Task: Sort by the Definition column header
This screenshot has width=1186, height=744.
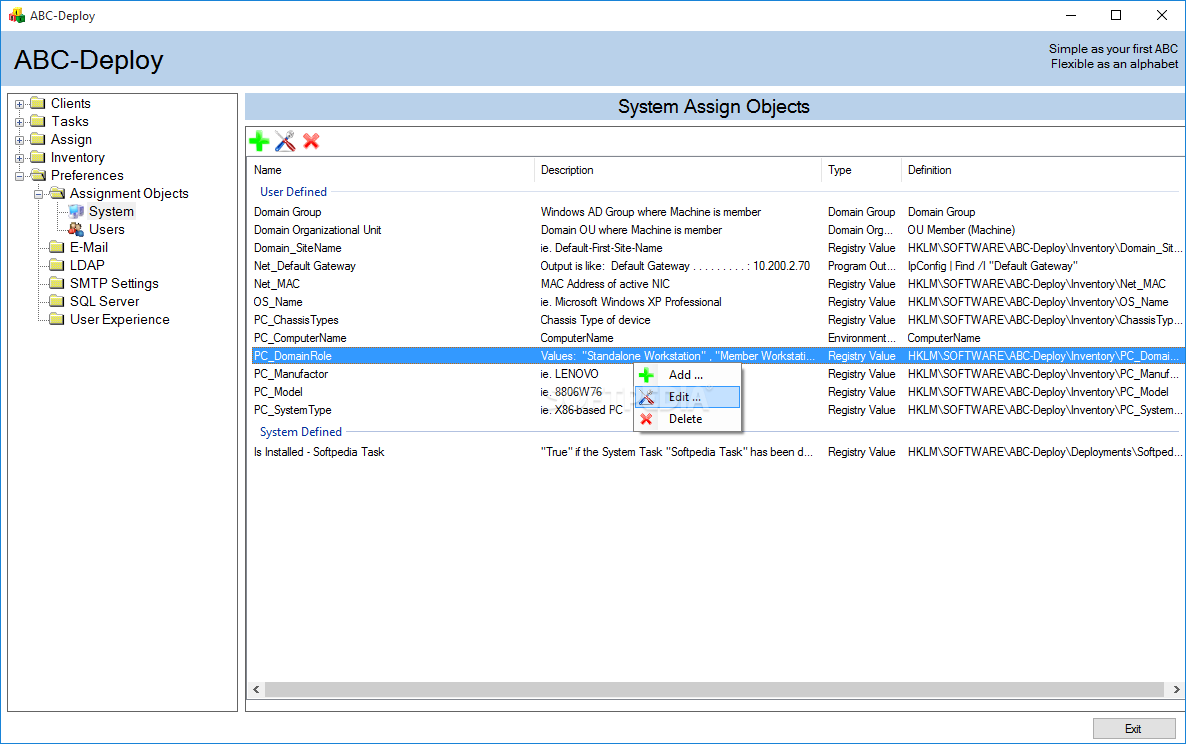Action: (x=1043, y=170)
